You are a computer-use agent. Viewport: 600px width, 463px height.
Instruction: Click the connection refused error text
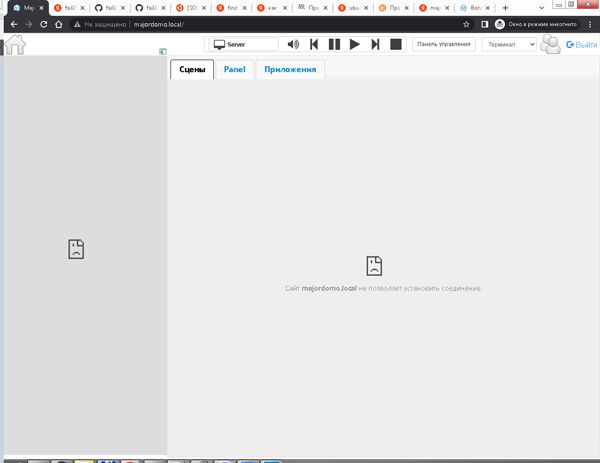click(383, 289)
